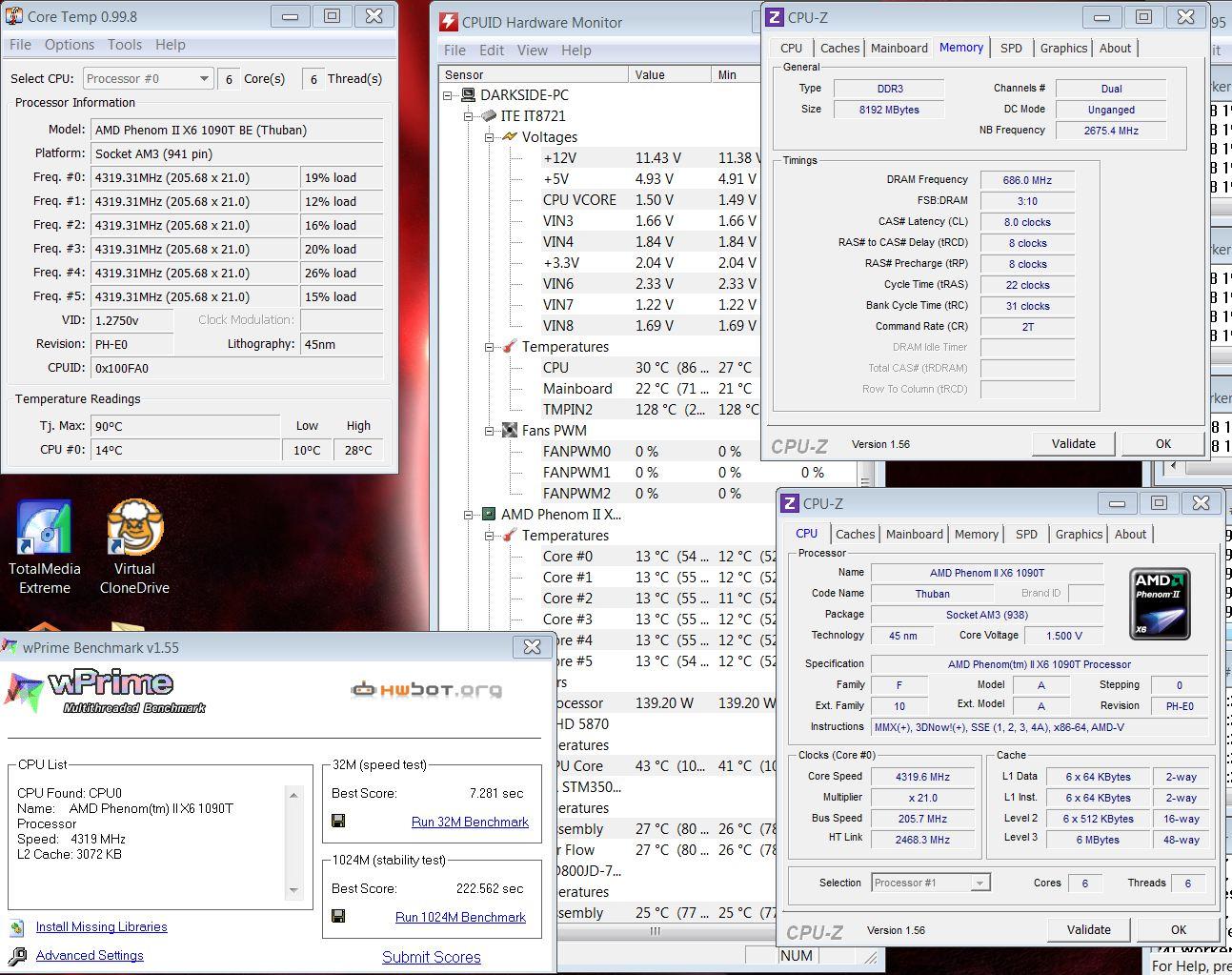
Task: Click the Core Temp title bar icon
Action: (x=15, y=16)
